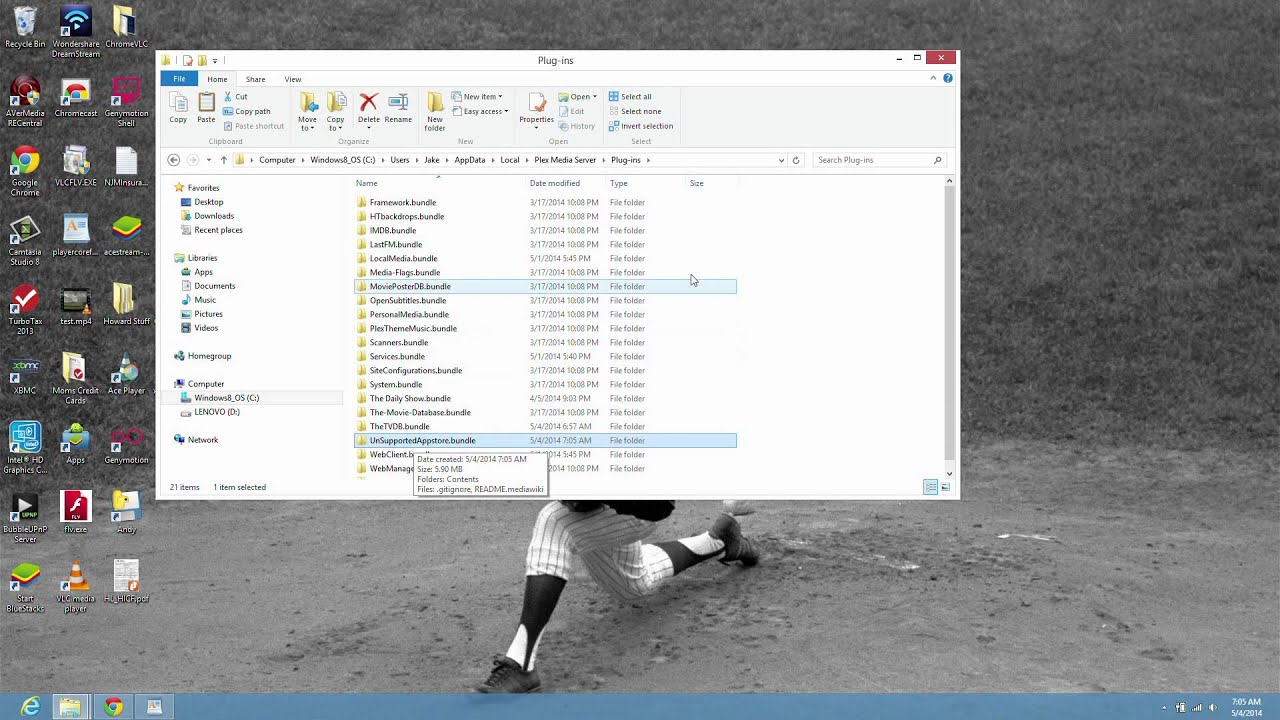Screen dimensions: 1280x720
Task: Open Recycle Bin on desktop
Action: 25,28
